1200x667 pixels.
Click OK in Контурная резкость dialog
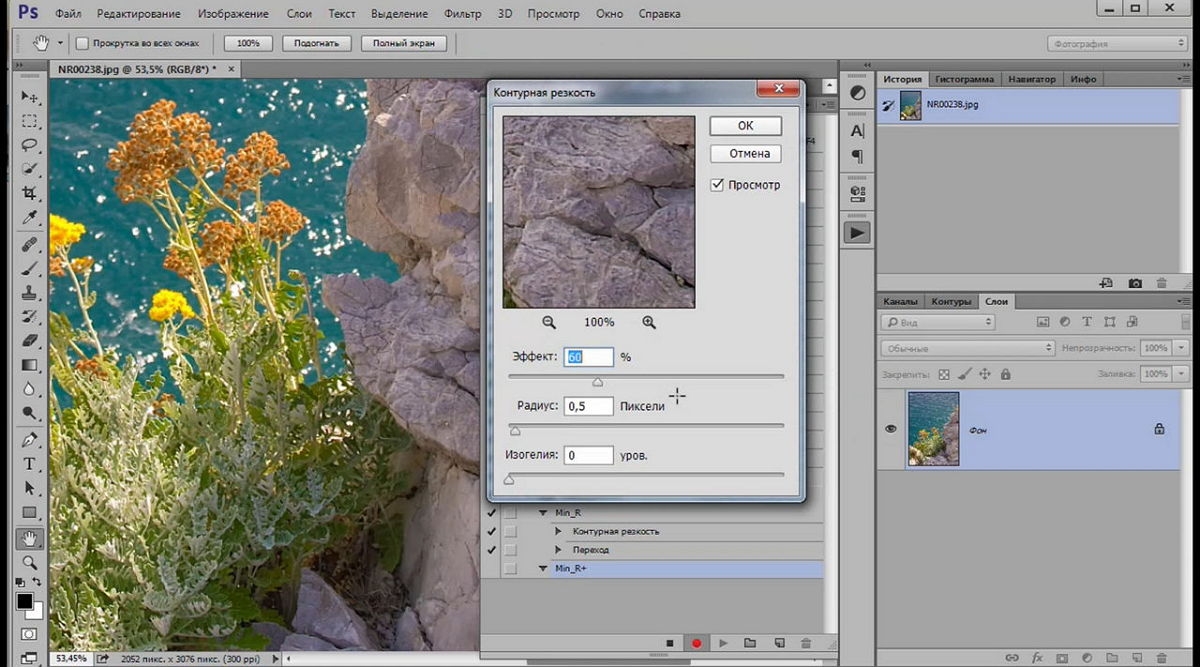745,126
